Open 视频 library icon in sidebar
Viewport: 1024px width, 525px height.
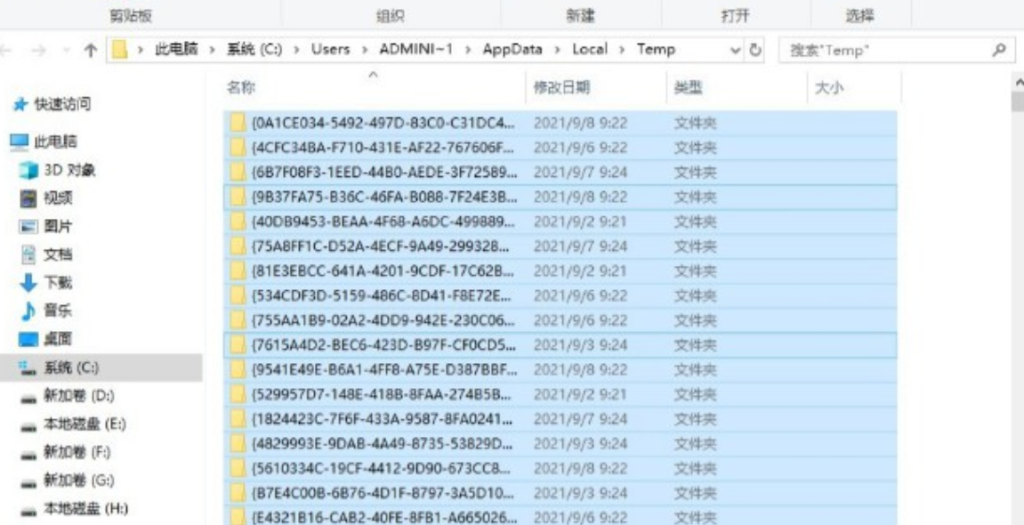[x=29, y=198]
